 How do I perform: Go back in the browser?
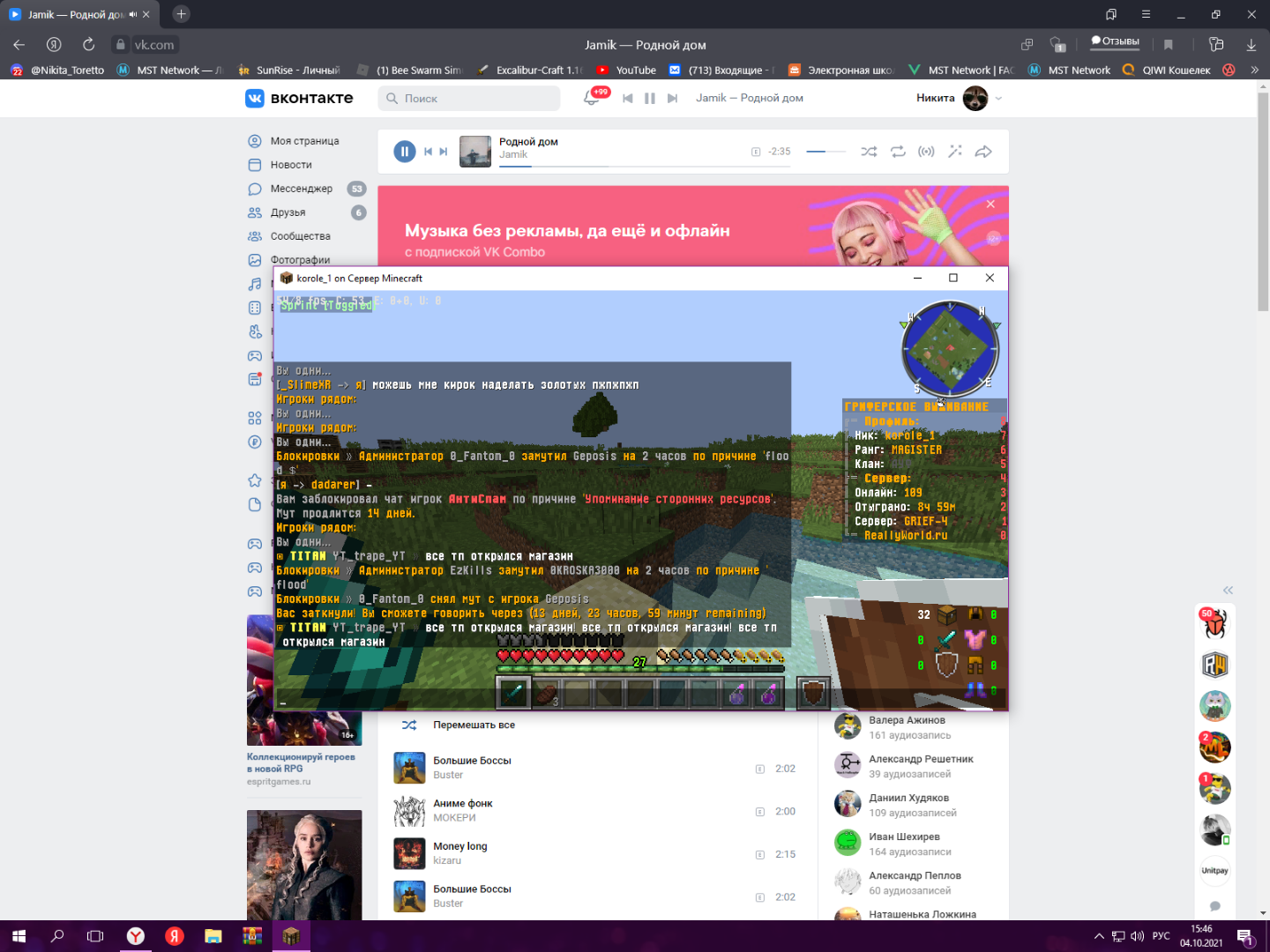[19, 45]
